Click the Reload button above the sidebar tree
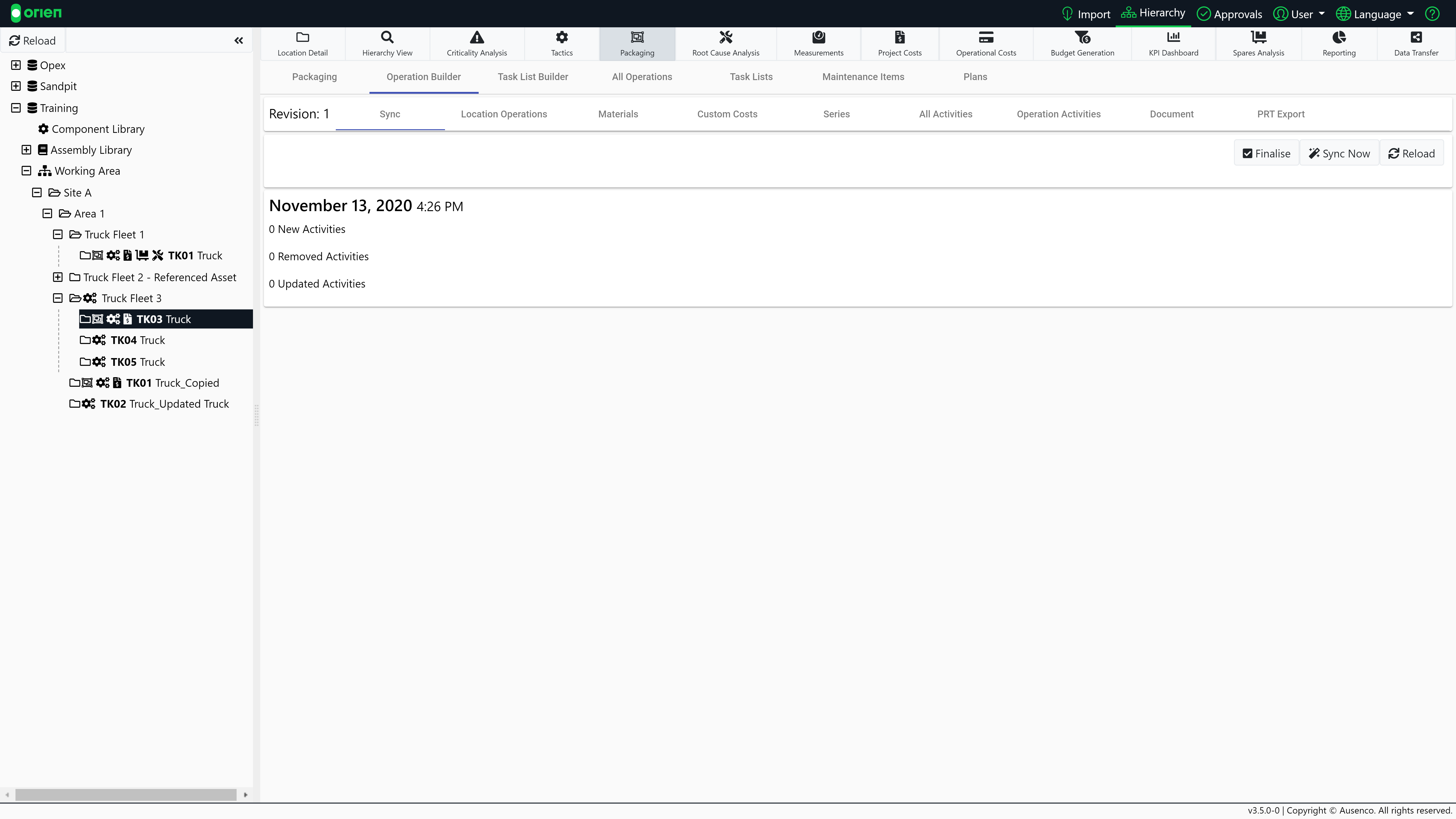The width and height of the screenshot is (1456, 819). 33,40
